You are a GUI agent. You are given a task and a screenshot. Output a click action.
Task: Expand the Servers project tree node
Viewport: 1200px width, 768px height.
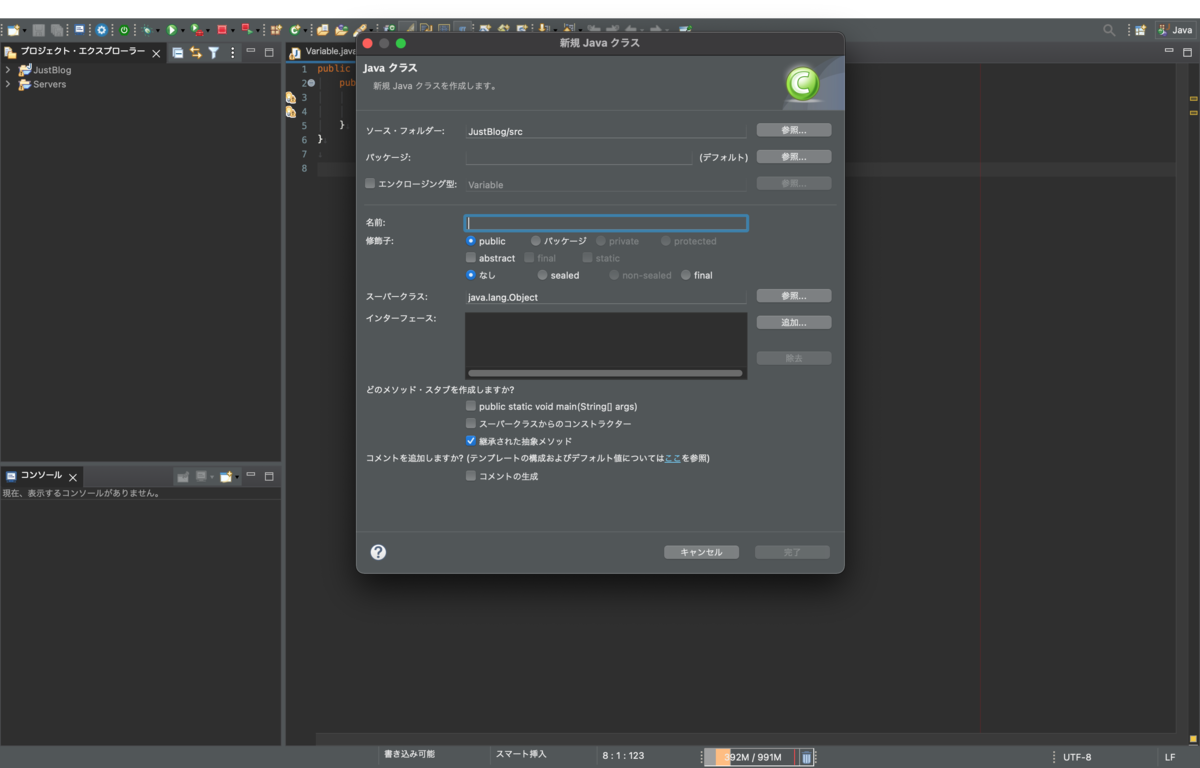coord(8,85)
